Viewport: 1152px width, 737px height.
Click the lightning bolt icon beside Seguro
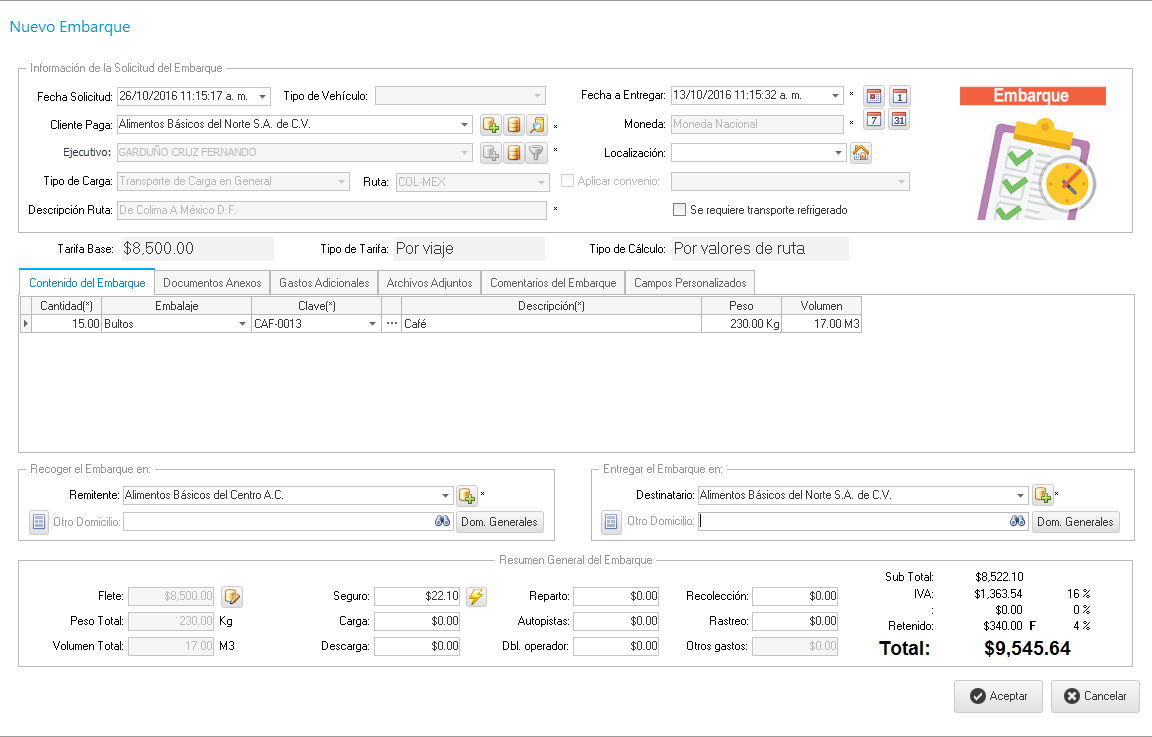coord(476,597)
